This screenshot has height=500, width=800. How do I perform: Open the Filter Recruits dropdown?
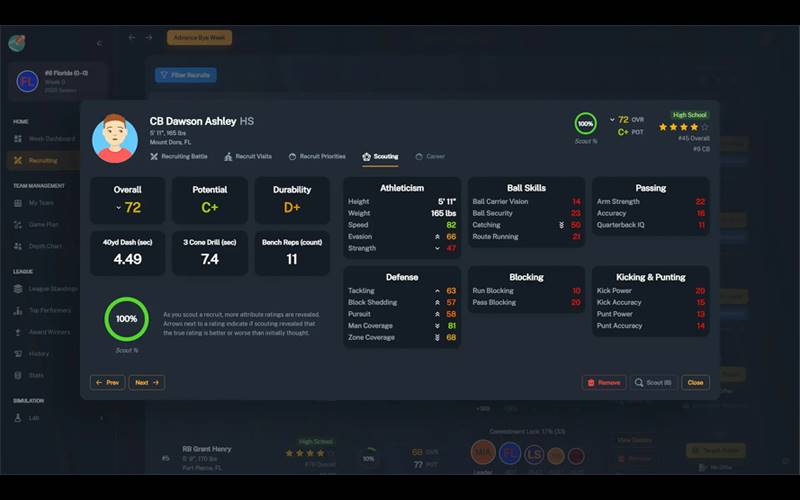tap(185, 75)
